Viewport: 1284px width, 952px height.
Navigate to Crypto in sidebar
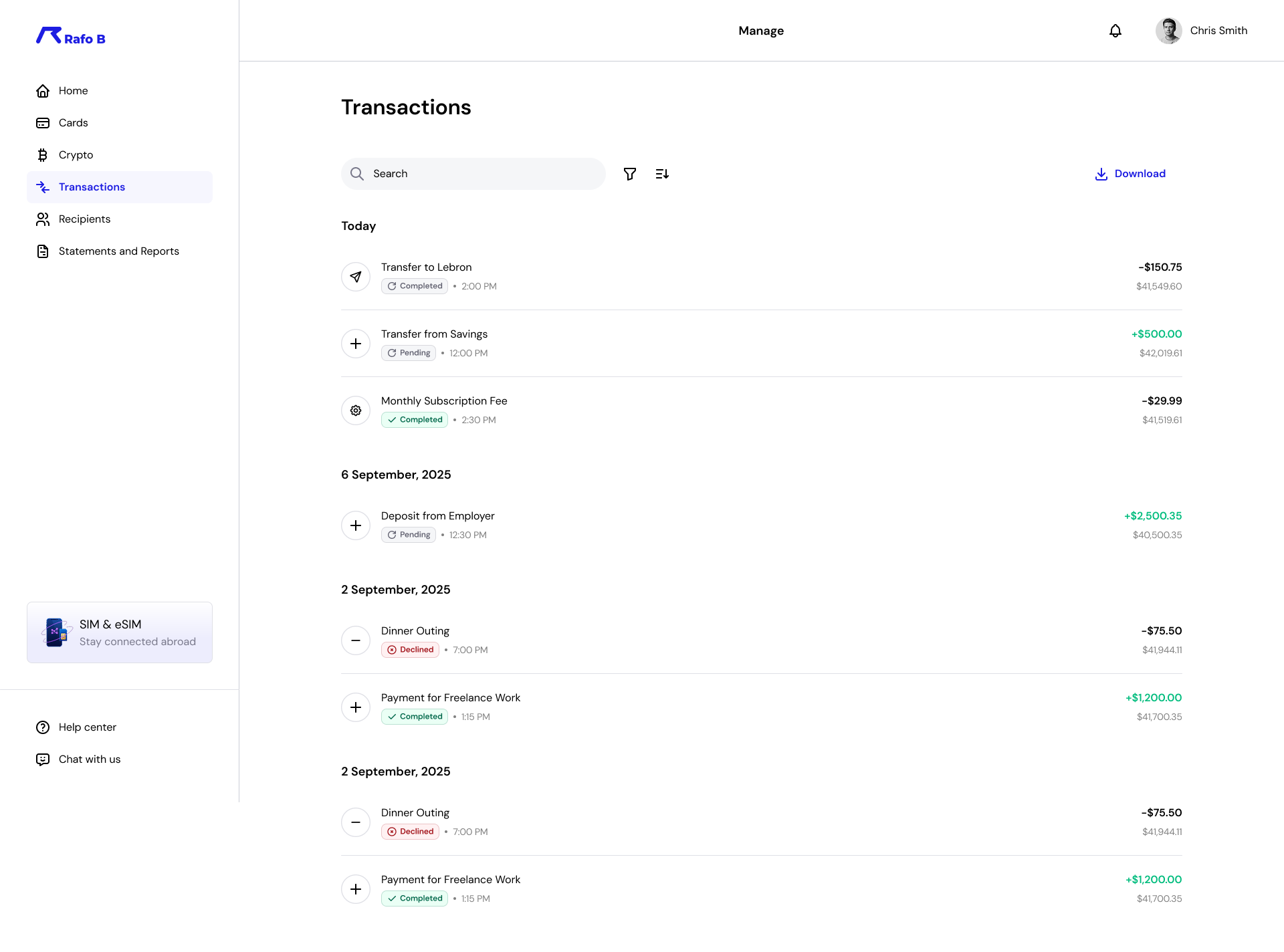(x=76, y=155)
